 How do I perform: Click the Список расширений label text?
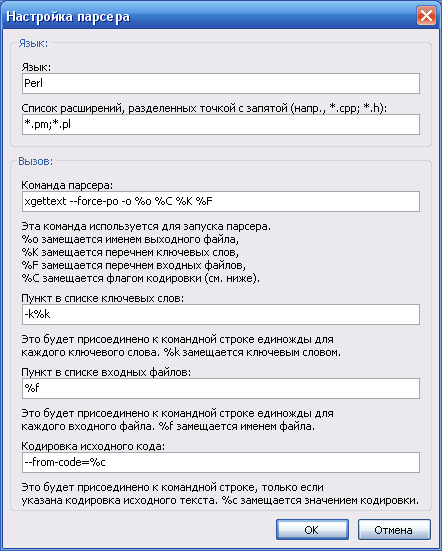point(204,108)
